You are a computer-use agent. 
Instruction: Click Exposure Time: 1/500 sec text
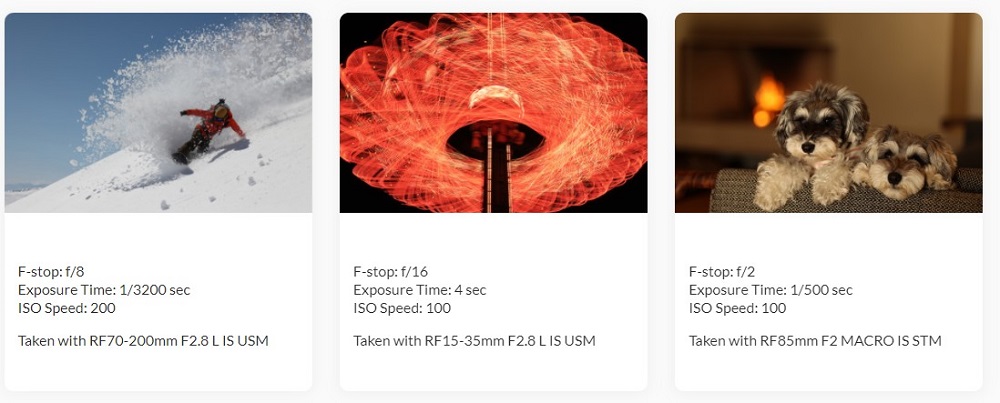[x=770, y=290]
